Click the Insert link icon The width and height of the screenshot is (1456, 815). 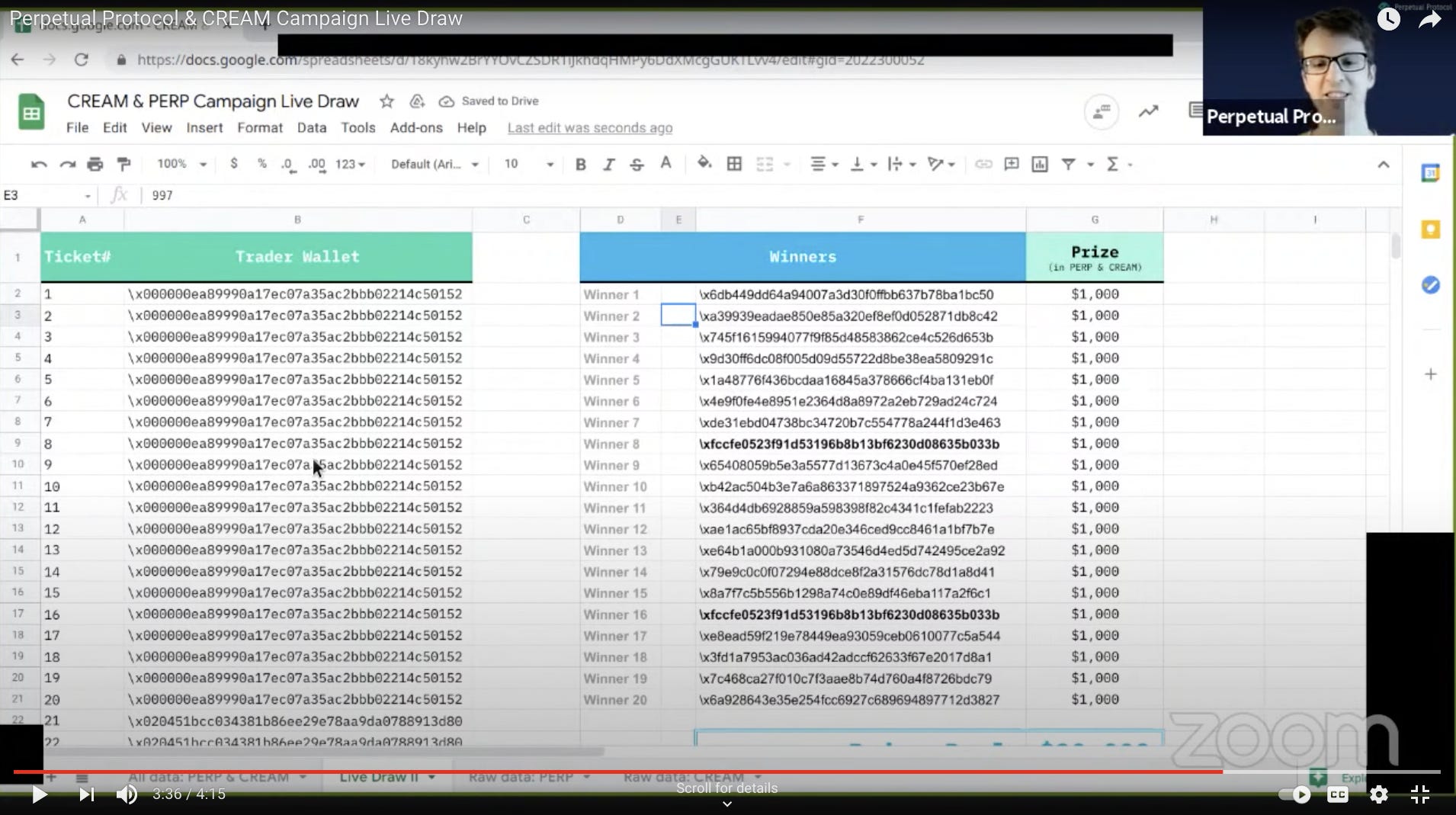983,164
